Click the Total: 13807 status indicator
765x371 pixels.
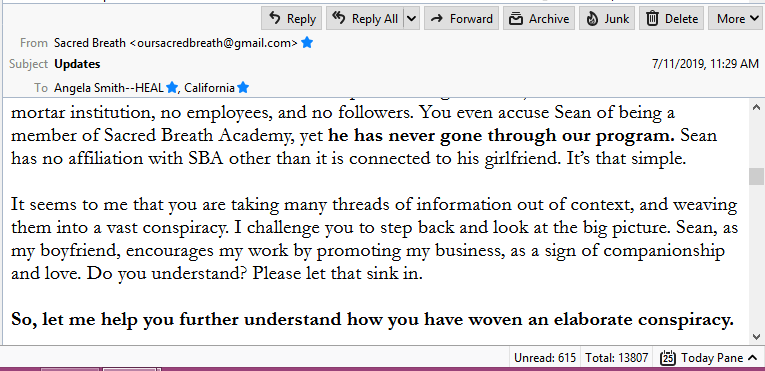(617, 358)
